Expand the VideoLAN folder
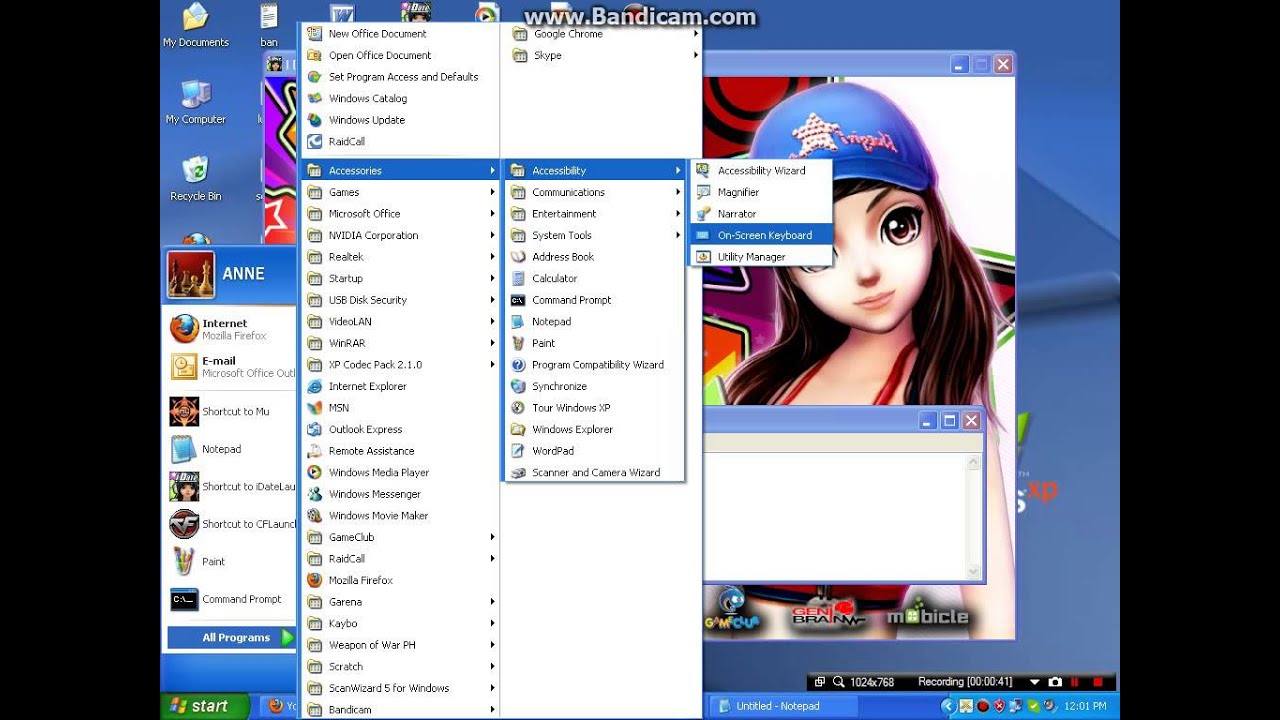1280x720 pixels. (400, 322)
